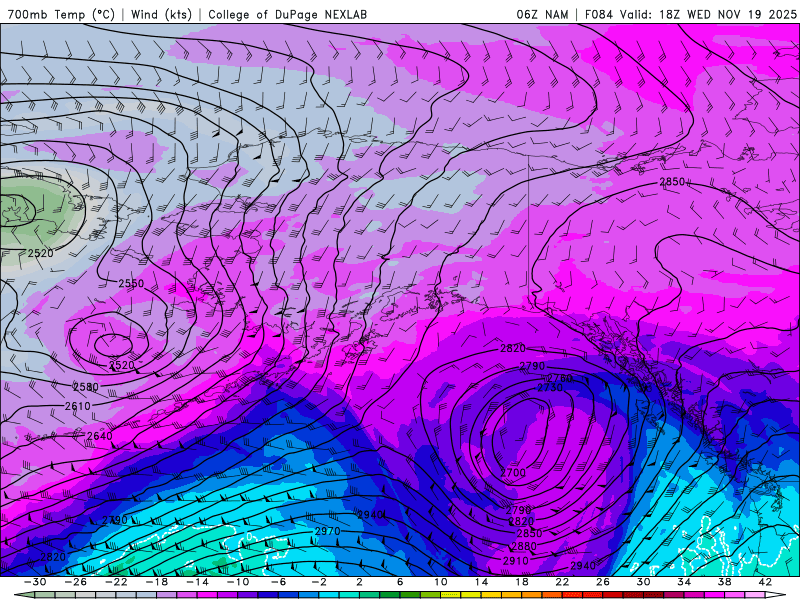The image size is (800, 600).
Task: Click the '700mb Temp (°C)' title text
Action: pyautogui.click(x=61, y=14)
